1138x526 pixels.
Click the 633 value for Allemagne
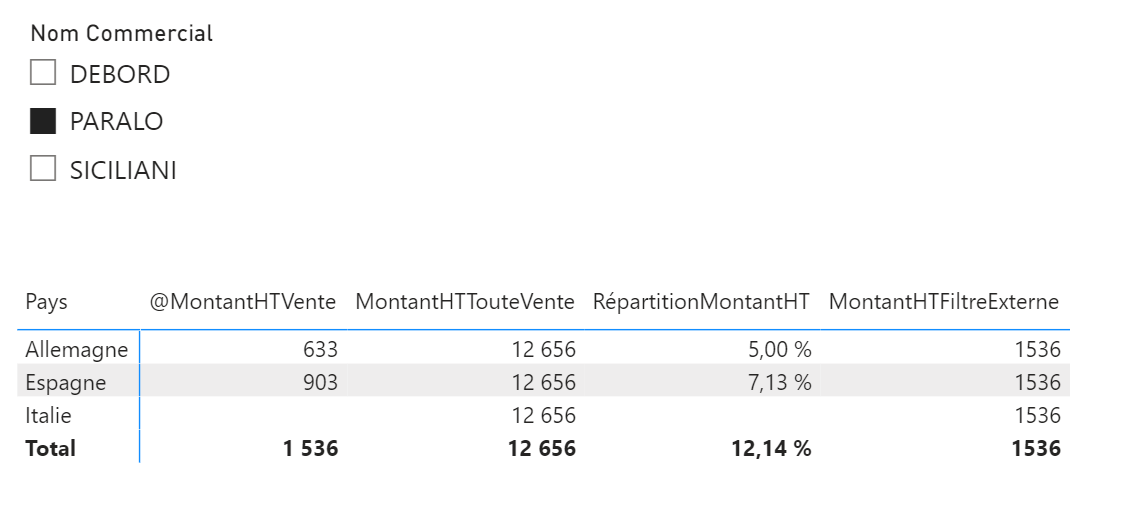click(x=321, y=350)
